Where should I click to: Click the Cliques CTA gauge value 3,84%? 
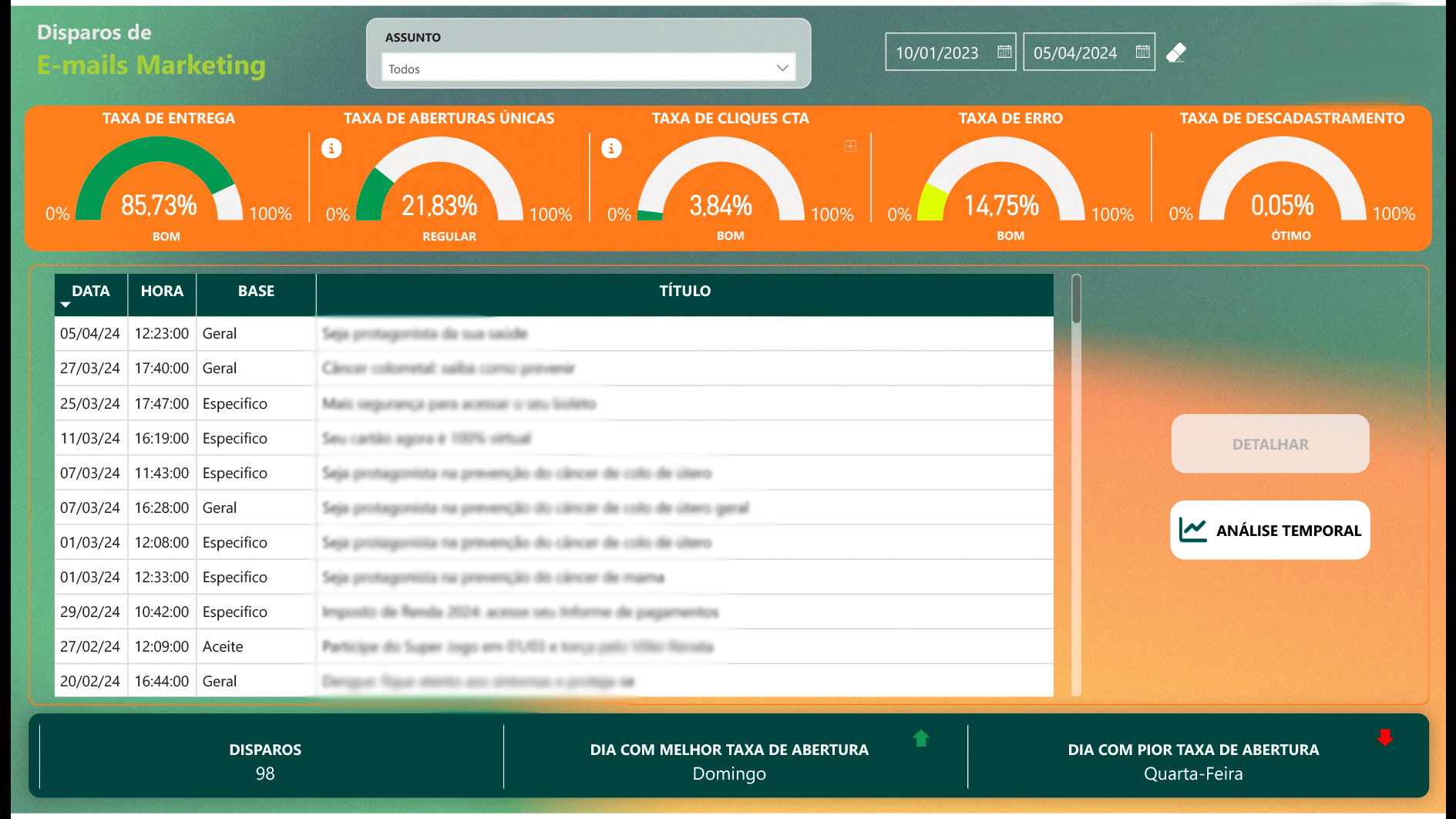(721, 205)
